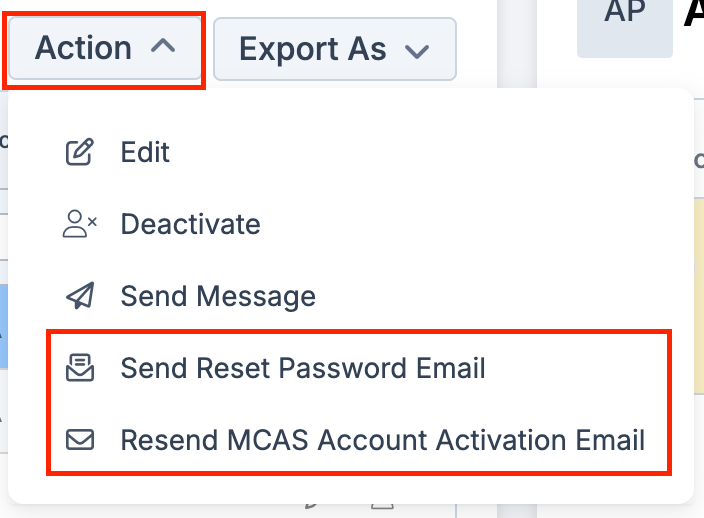Choose the Send Message option

(x=218, y=296)
